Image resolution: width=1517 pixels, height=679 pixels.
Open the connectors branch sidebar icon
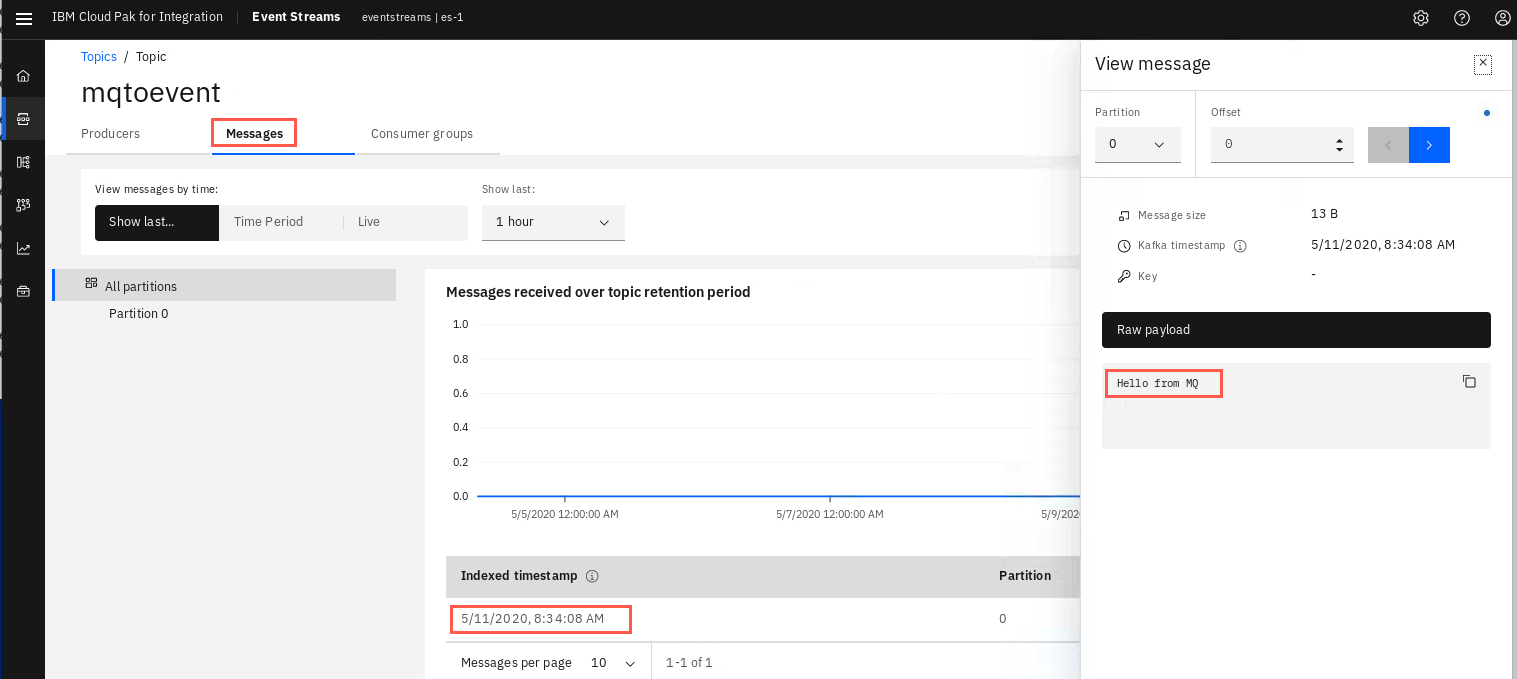[x=23, y=205]
